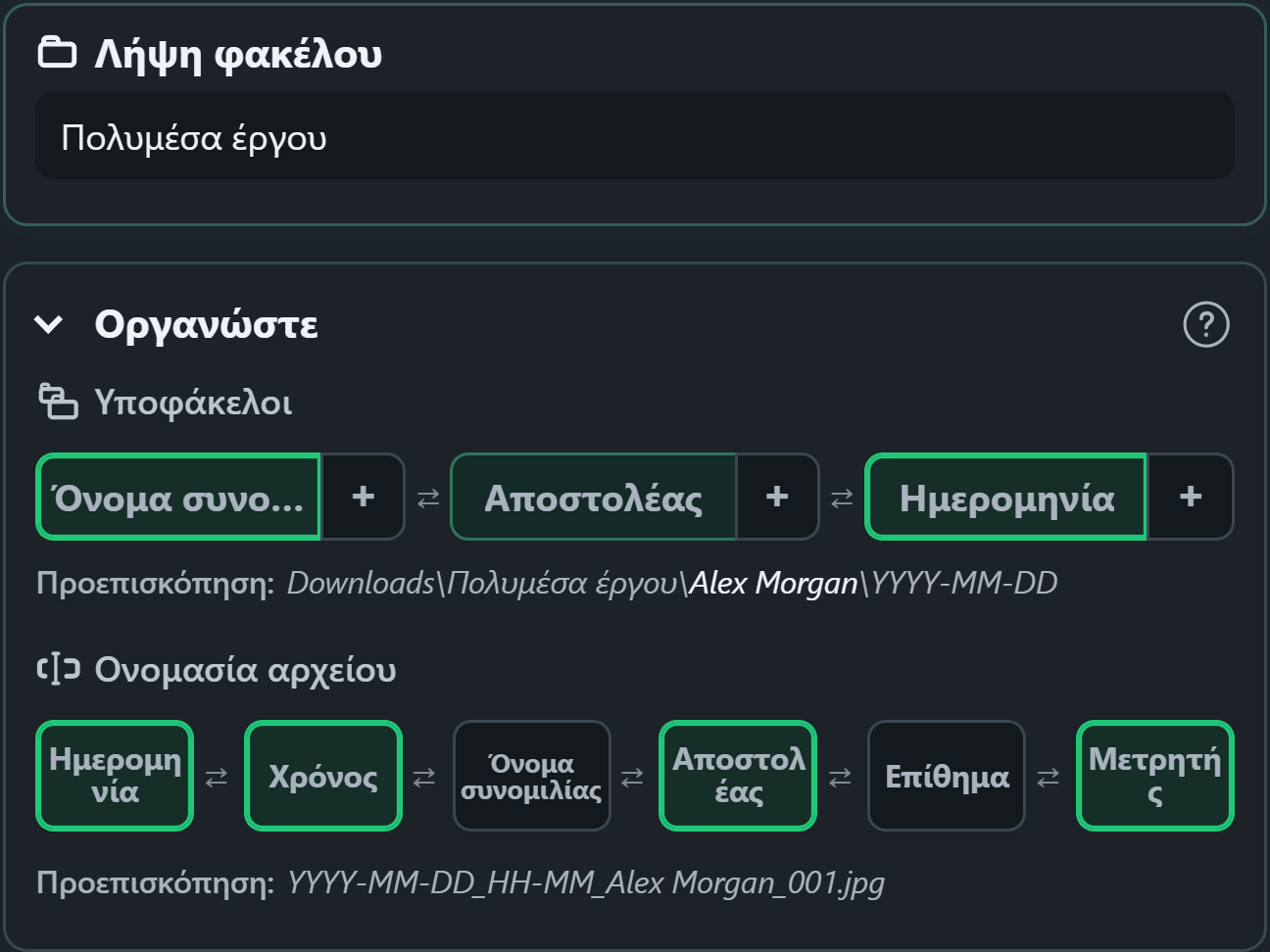Toggle the Όνομα συνο... subfolder chip
Screen dimensions: 1270x952
pyautogui.click(x=178, y=497)
